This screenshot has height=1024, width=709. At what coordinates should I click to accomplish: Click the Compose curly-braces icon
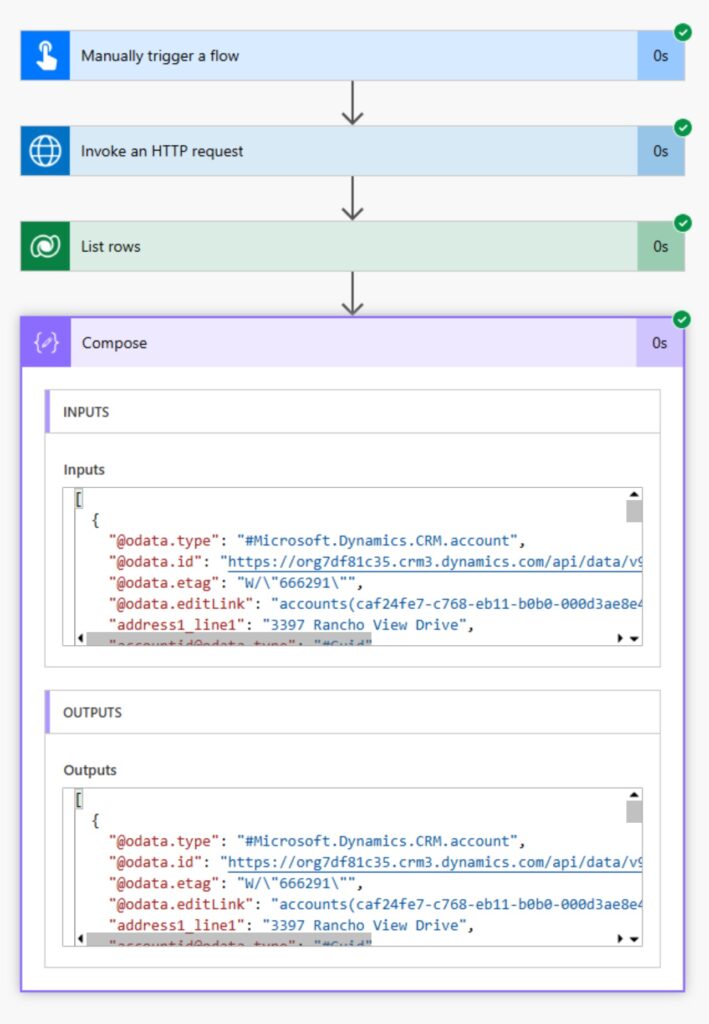click(46, 342)
